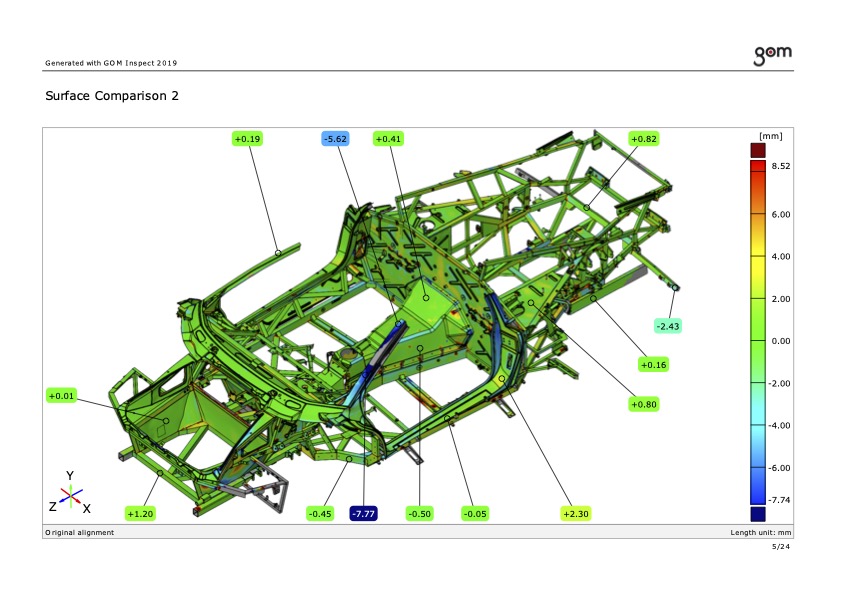Click the dark blue bottom legend swatch
Image resolution: width=842 pixels, height=595 pixels.
point(758,514)
